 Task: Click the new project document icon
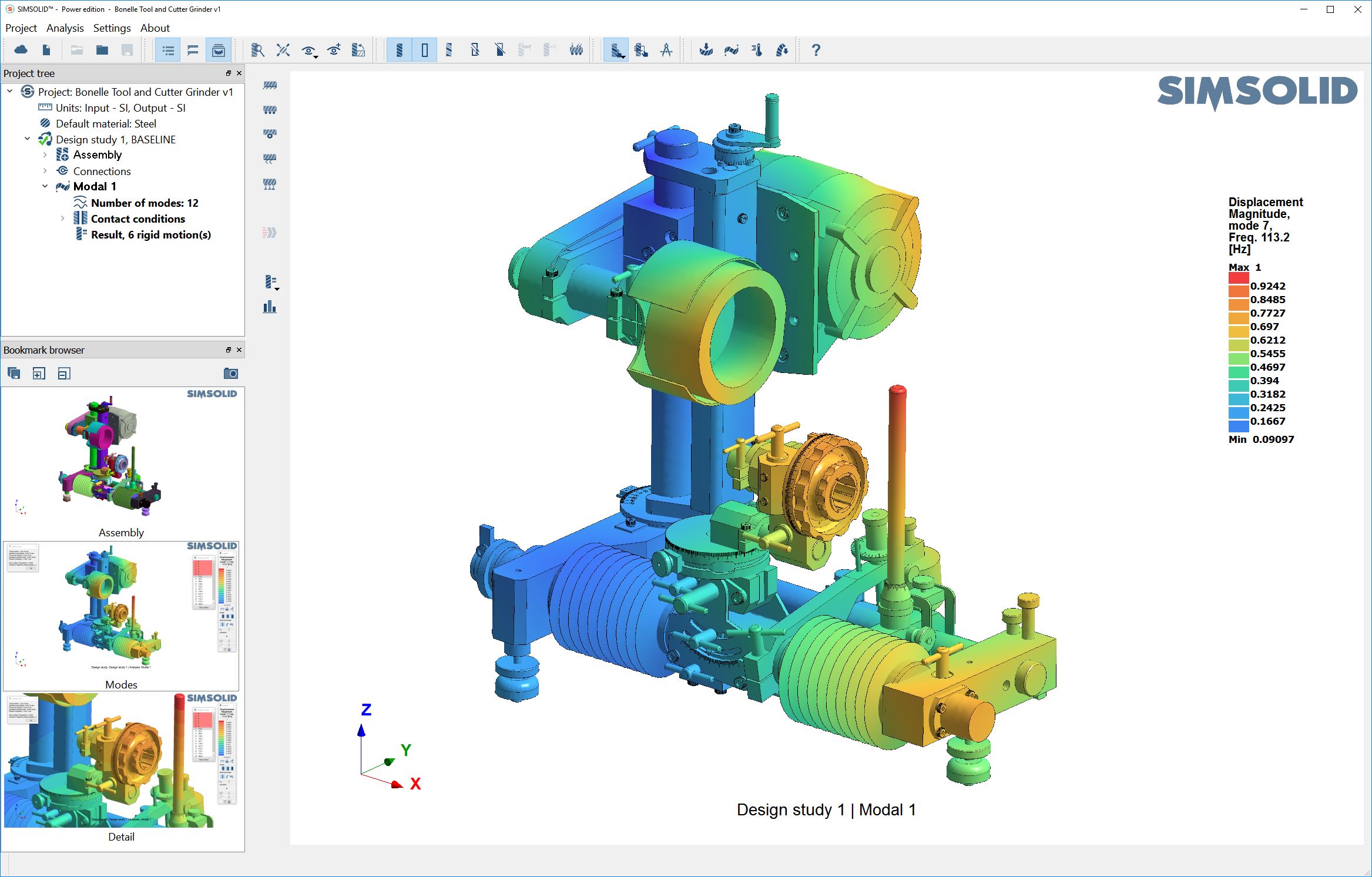(x=46, y=50)
